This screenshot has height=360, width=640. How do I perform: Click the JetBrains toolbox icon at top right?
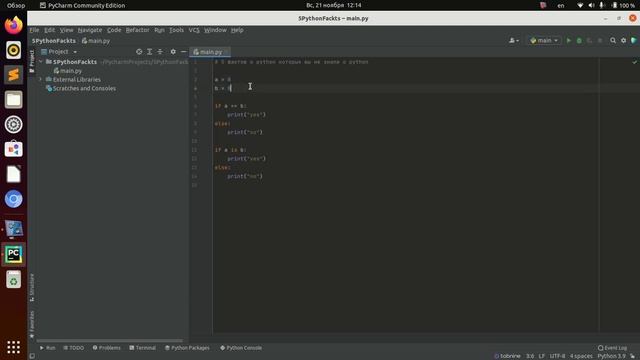634,40
